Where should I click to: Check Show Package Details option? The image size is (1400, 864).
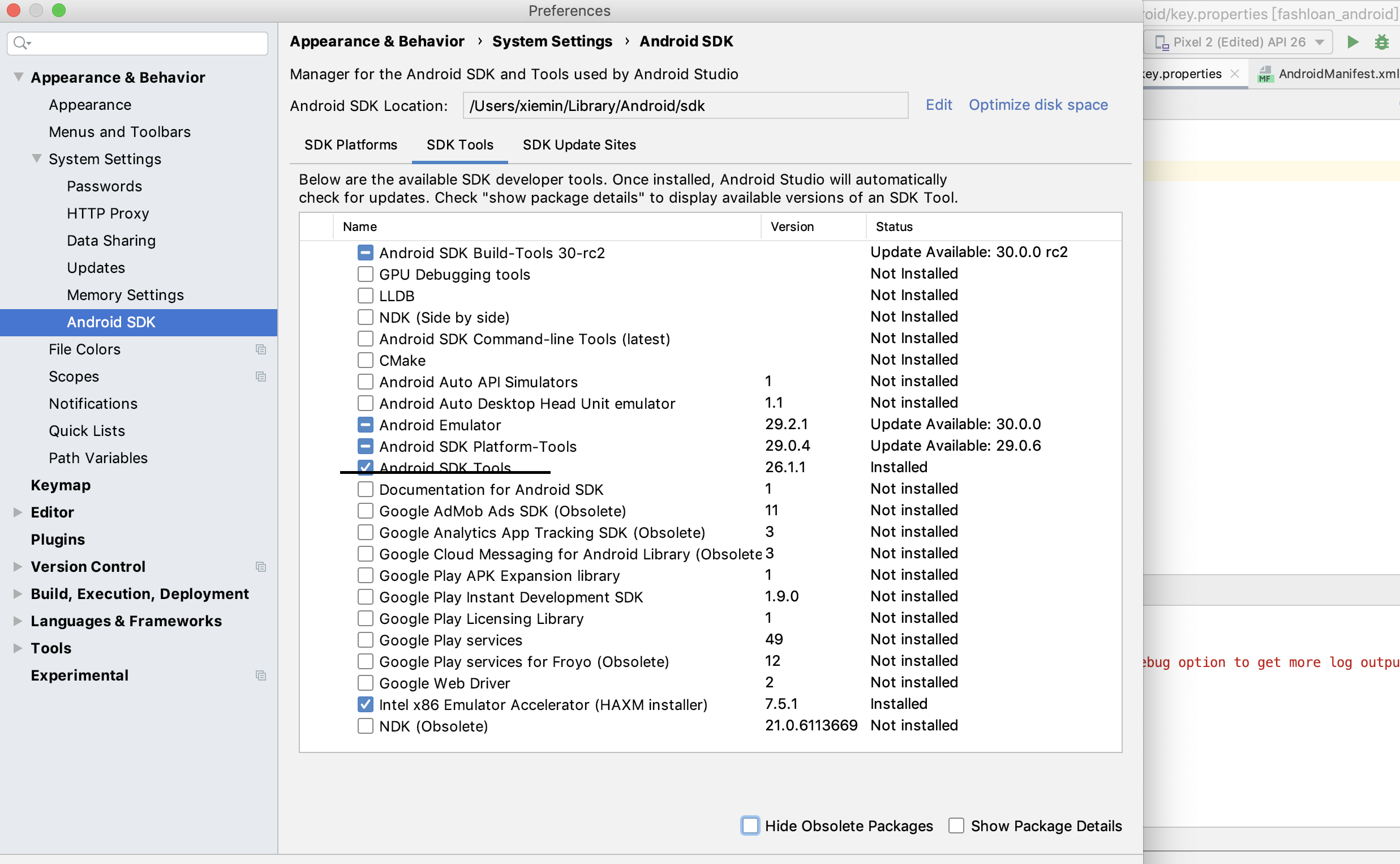tap(956, 825)
